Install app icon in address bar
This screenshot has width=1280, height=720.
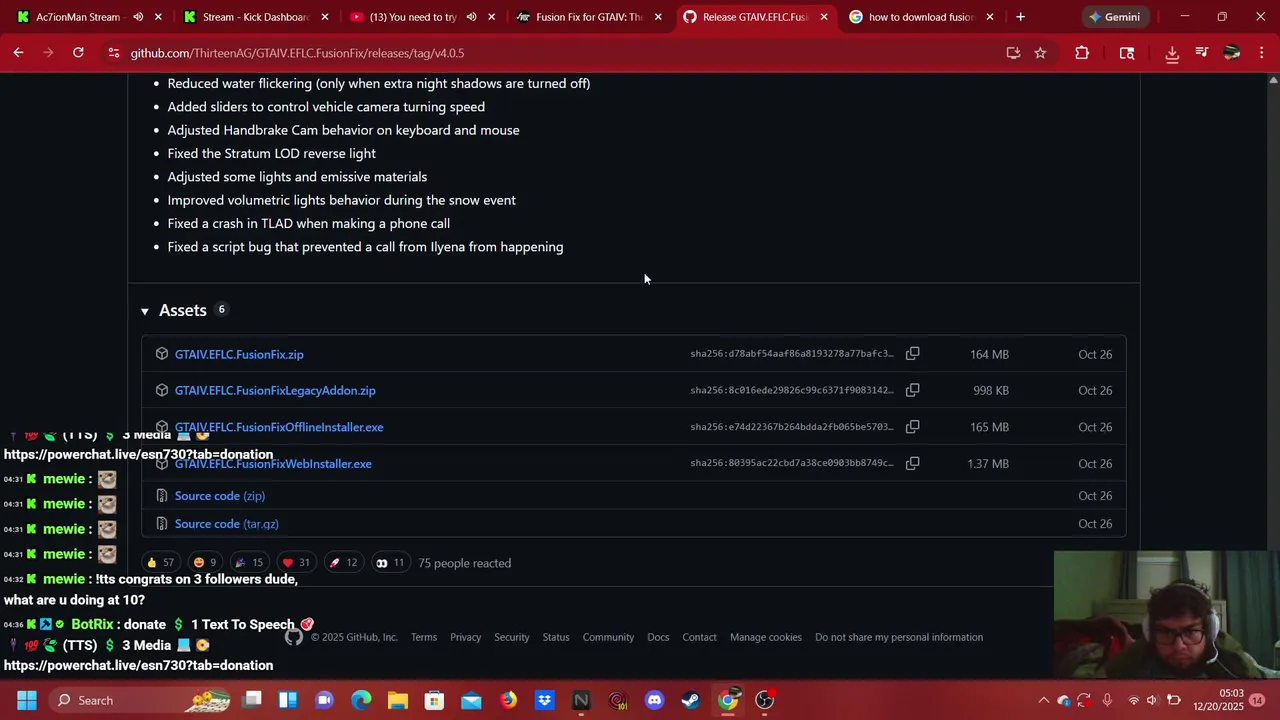pos(1013,53)
